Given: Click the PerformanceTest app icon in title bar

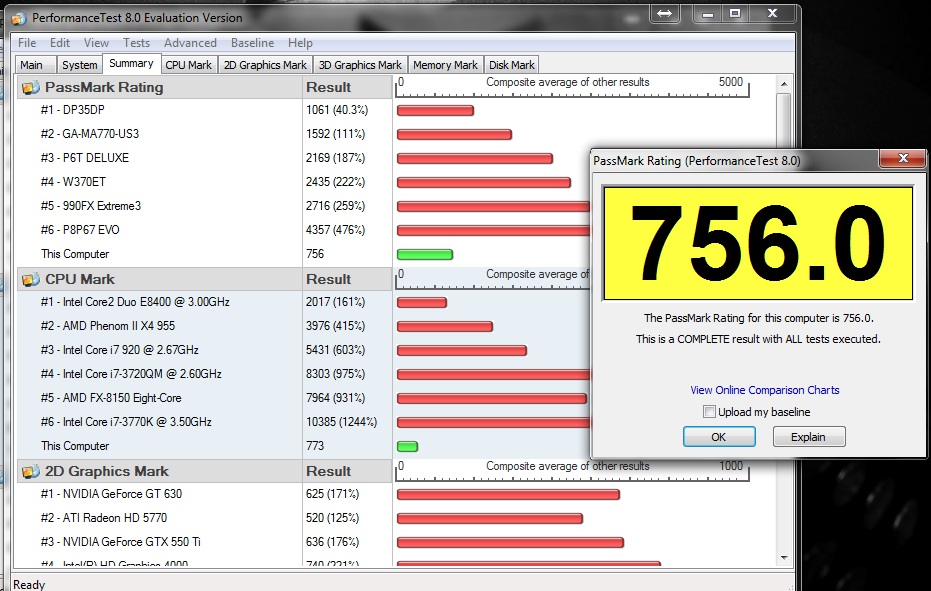Looking at the screenshot, I should pos(17,17).
